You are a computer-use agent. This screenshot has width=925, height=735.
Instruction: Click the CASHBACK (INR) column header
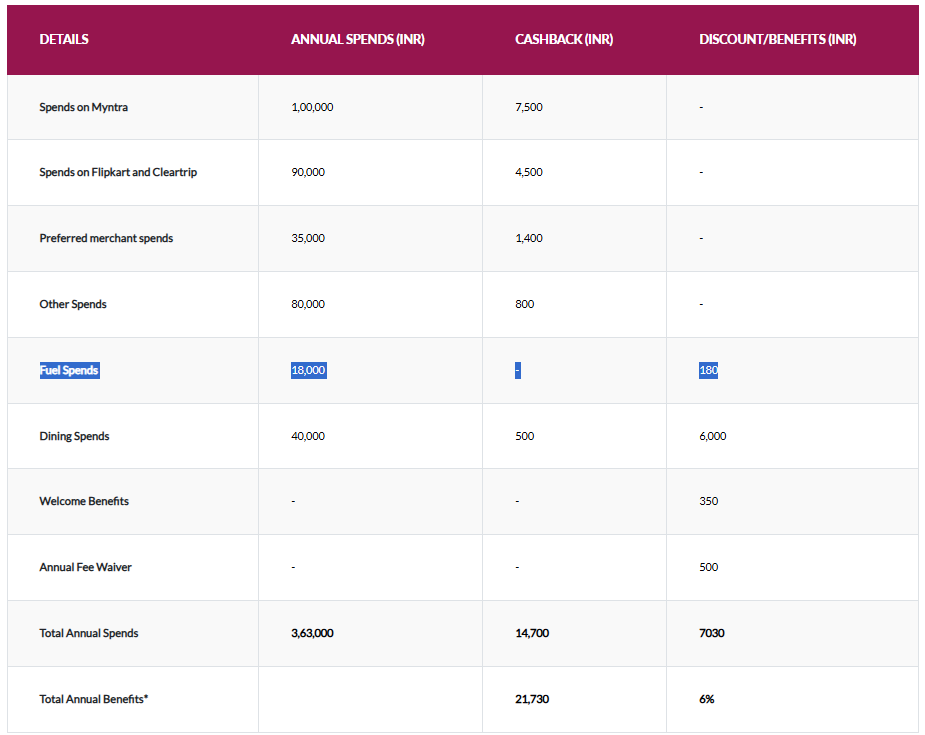(564, 40)
